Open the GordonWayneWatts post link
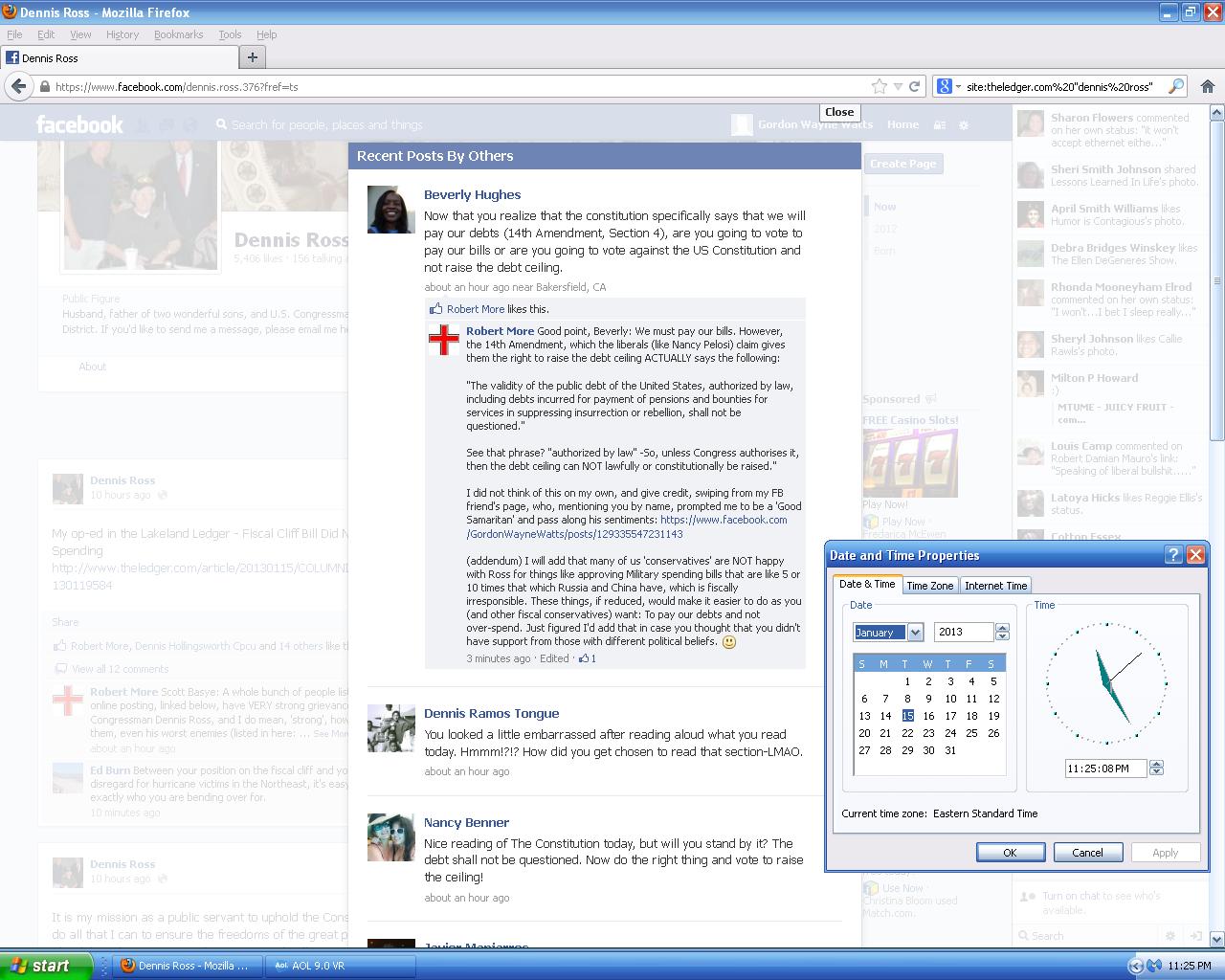 (x=627, y=526)
